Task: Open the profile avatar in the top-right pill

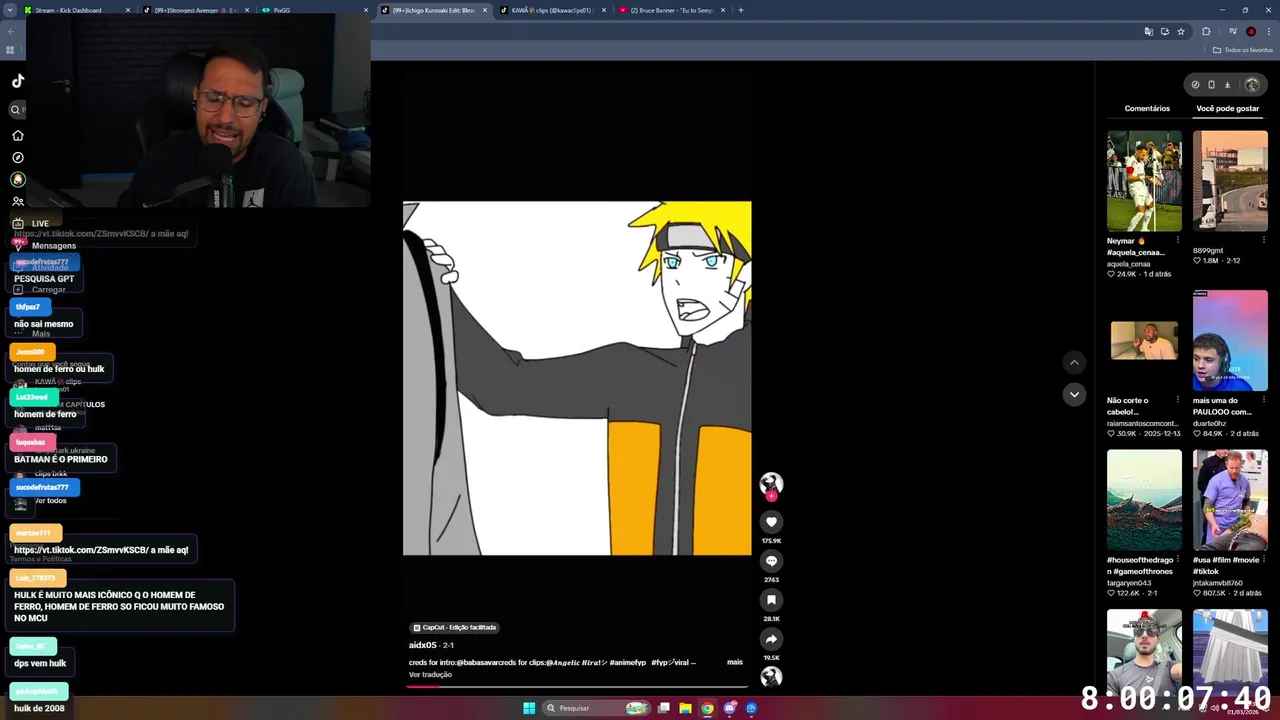Action: tap(1251, 85)
